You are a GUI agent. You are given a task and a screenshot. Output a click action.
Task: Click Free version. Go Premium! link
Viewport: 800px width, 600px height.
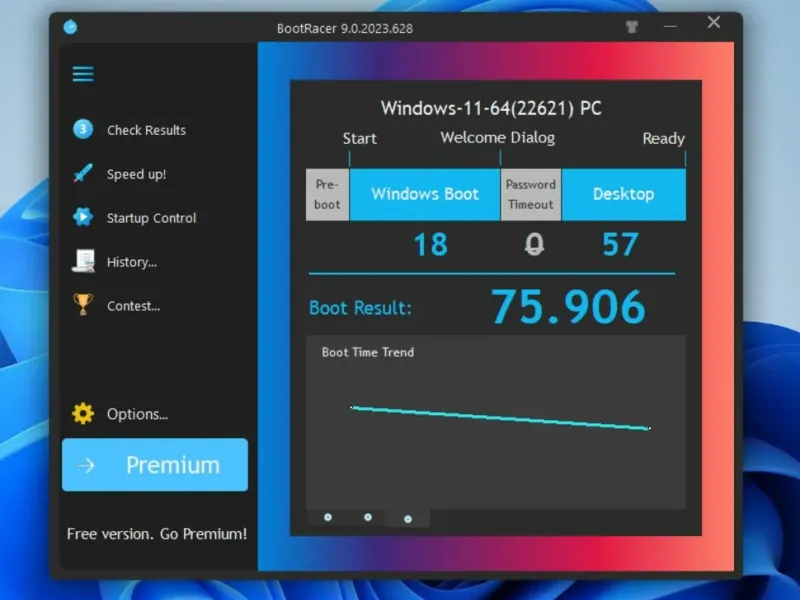(x=157, y=534)
